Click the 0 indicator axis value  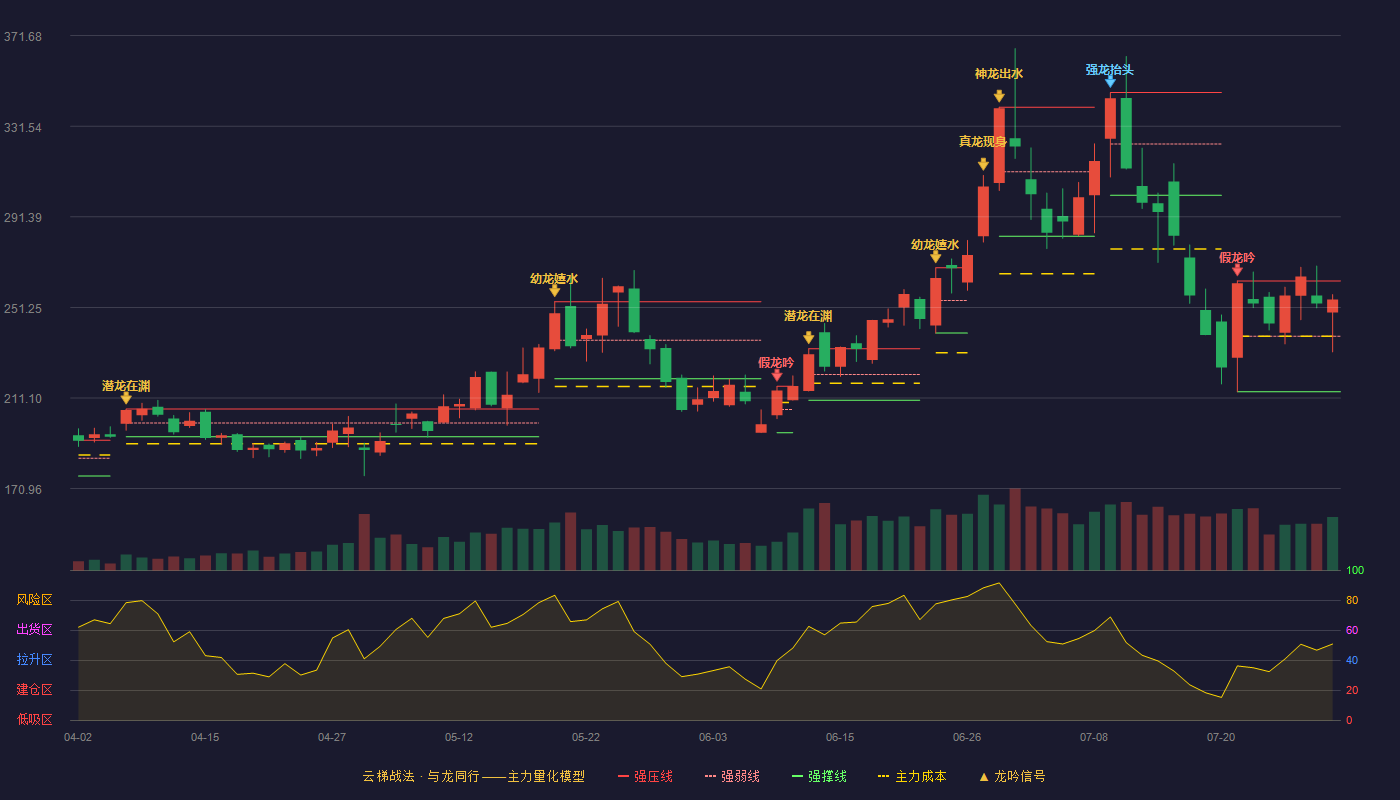coord(1349,721)
